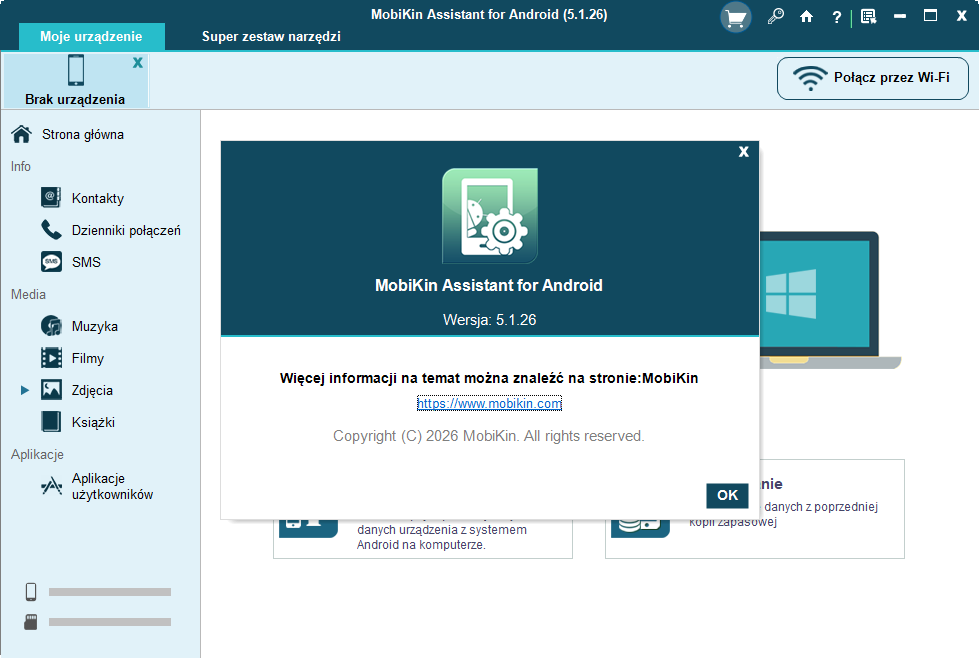Select the Aplikacje użytkowników app icon

(51, 486)
